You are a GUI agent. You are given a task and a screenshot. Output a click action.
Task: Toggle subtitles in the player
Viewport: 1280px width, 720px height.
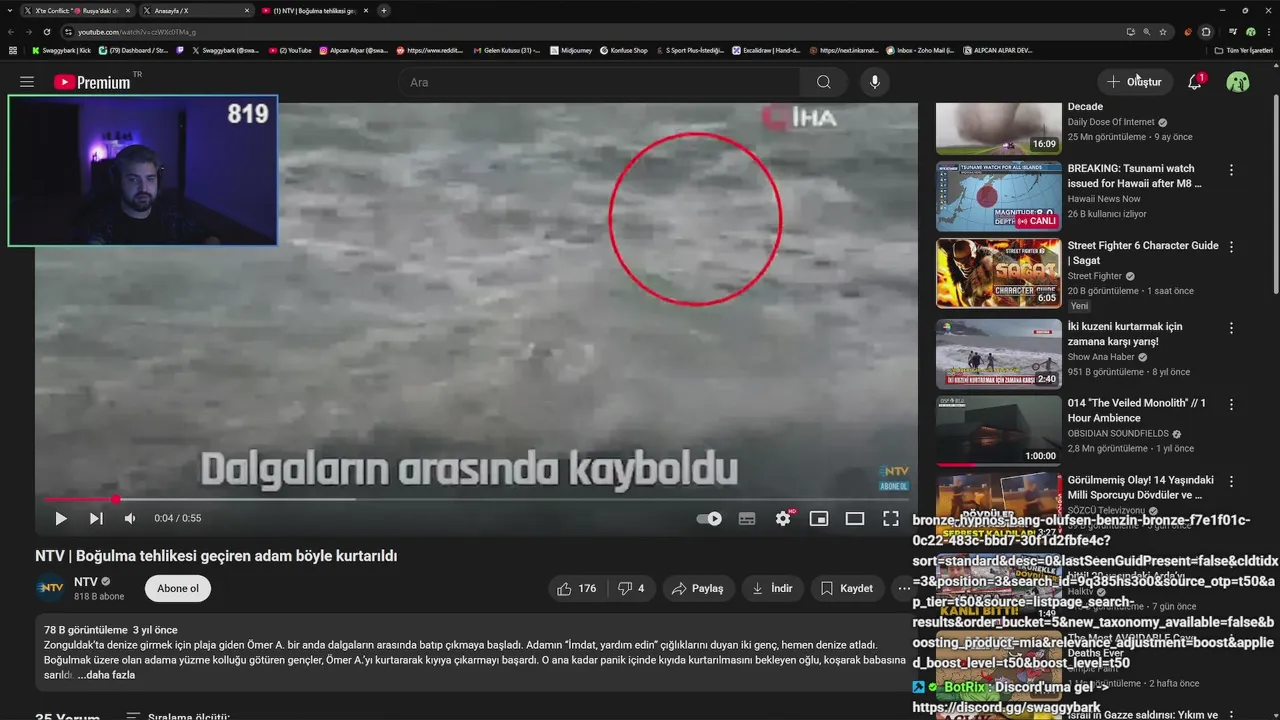746,518
